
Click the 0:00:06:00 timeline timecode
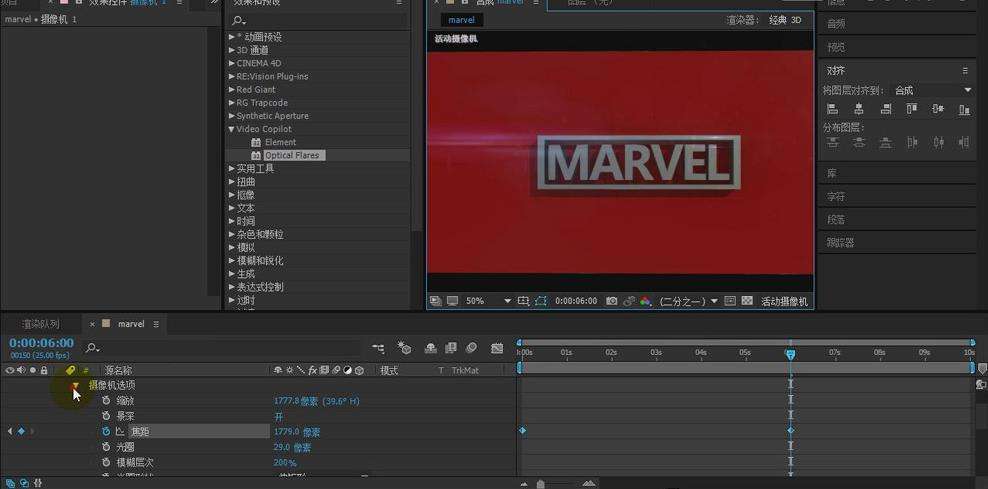point(42,343)
